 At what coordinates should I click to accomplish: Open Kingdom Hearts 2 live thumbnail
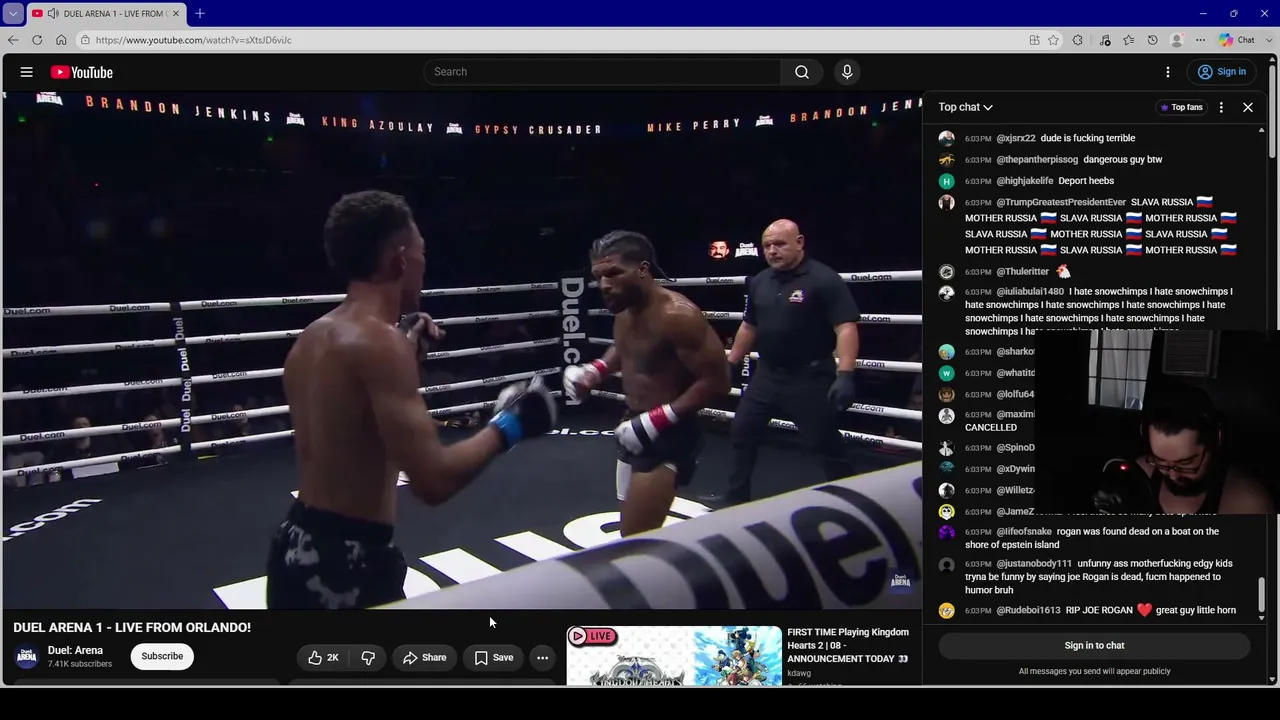674,656
